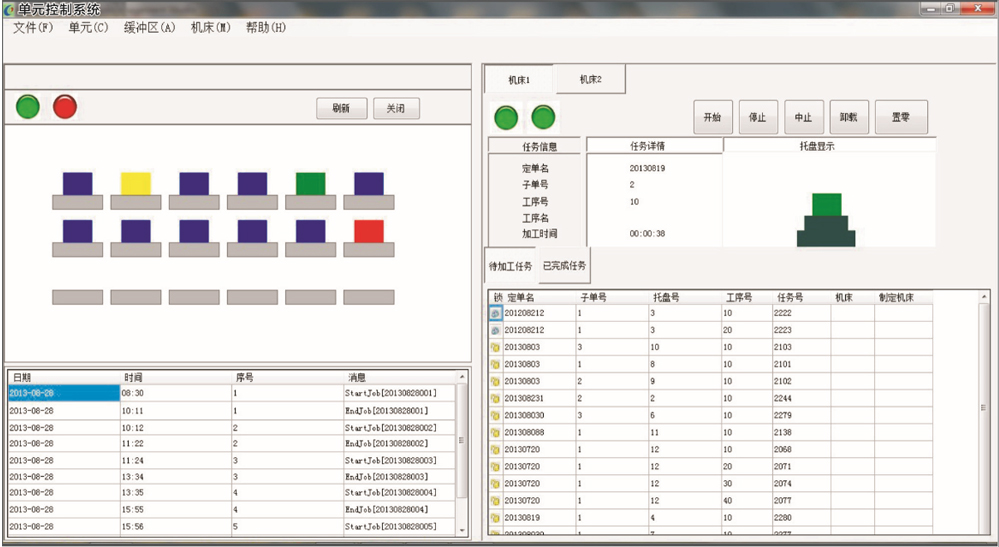Click the stacked pallet graphic under 托盘显示
This screenshot has width=999, height=547.
[x=826, y=220]
